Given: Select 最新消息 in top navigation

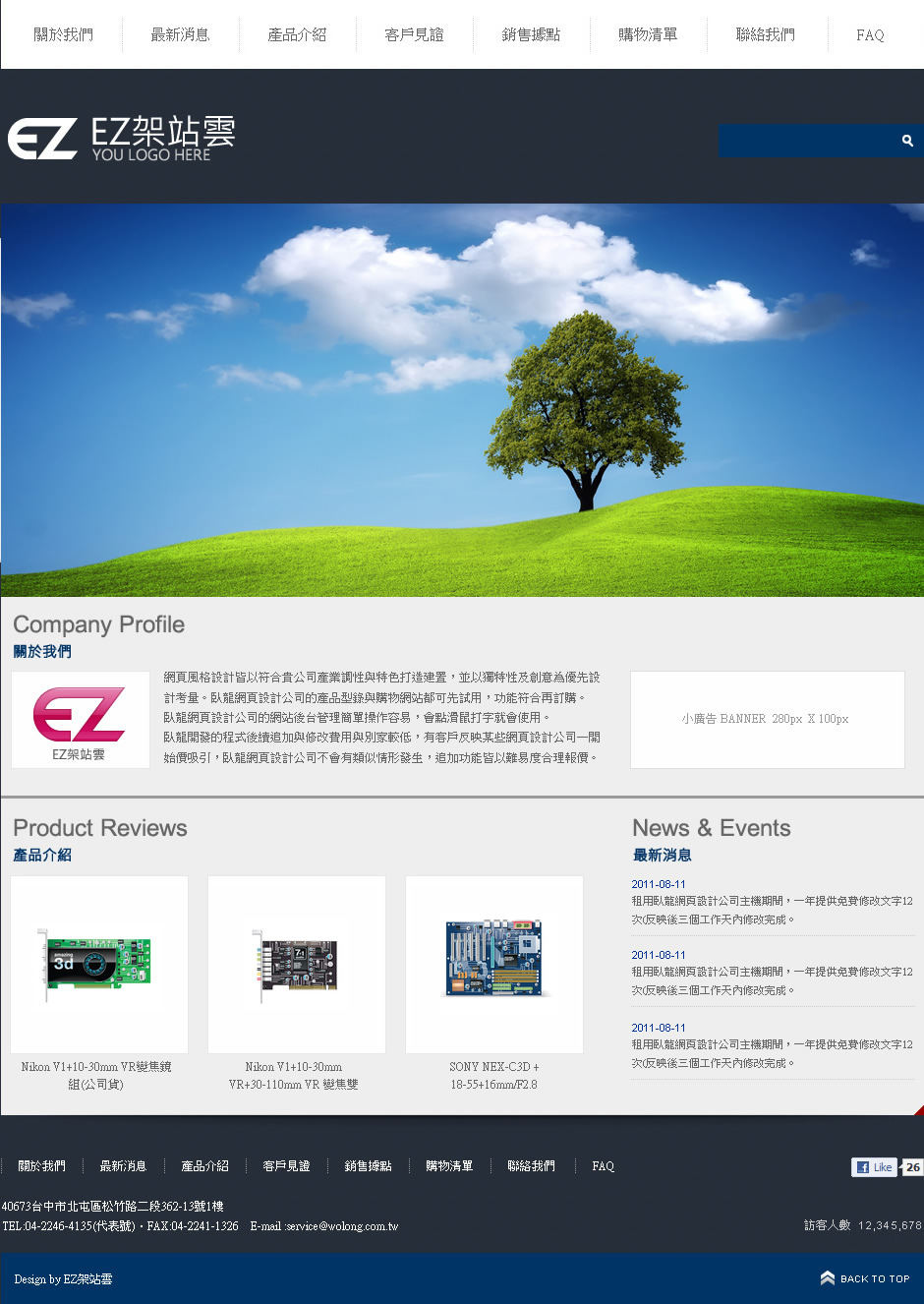Looking at the screenshot, I should click(x=180, y=34).
